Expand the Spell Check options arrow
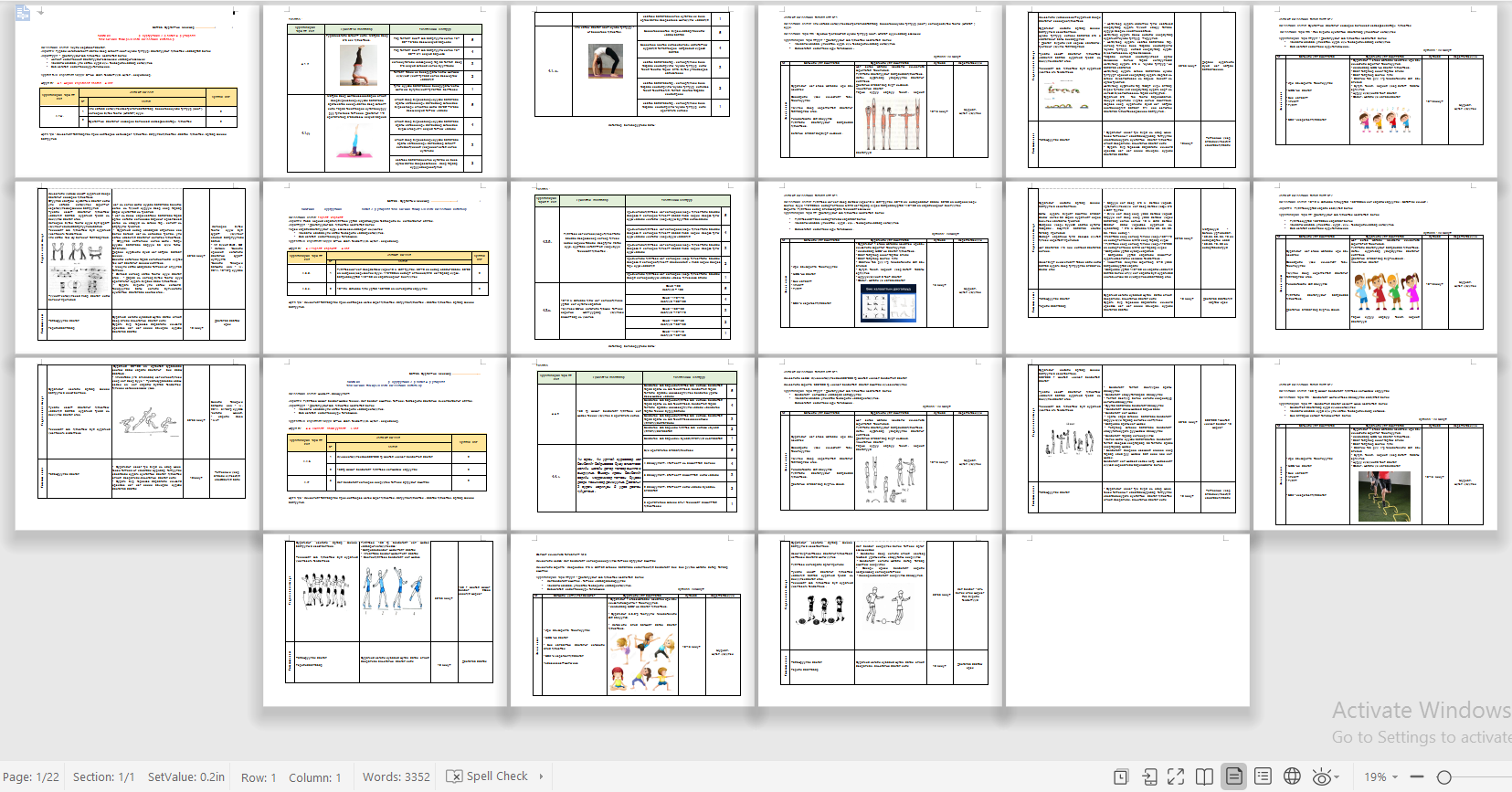Screen dimensions: 1512x792 point(541,776)
